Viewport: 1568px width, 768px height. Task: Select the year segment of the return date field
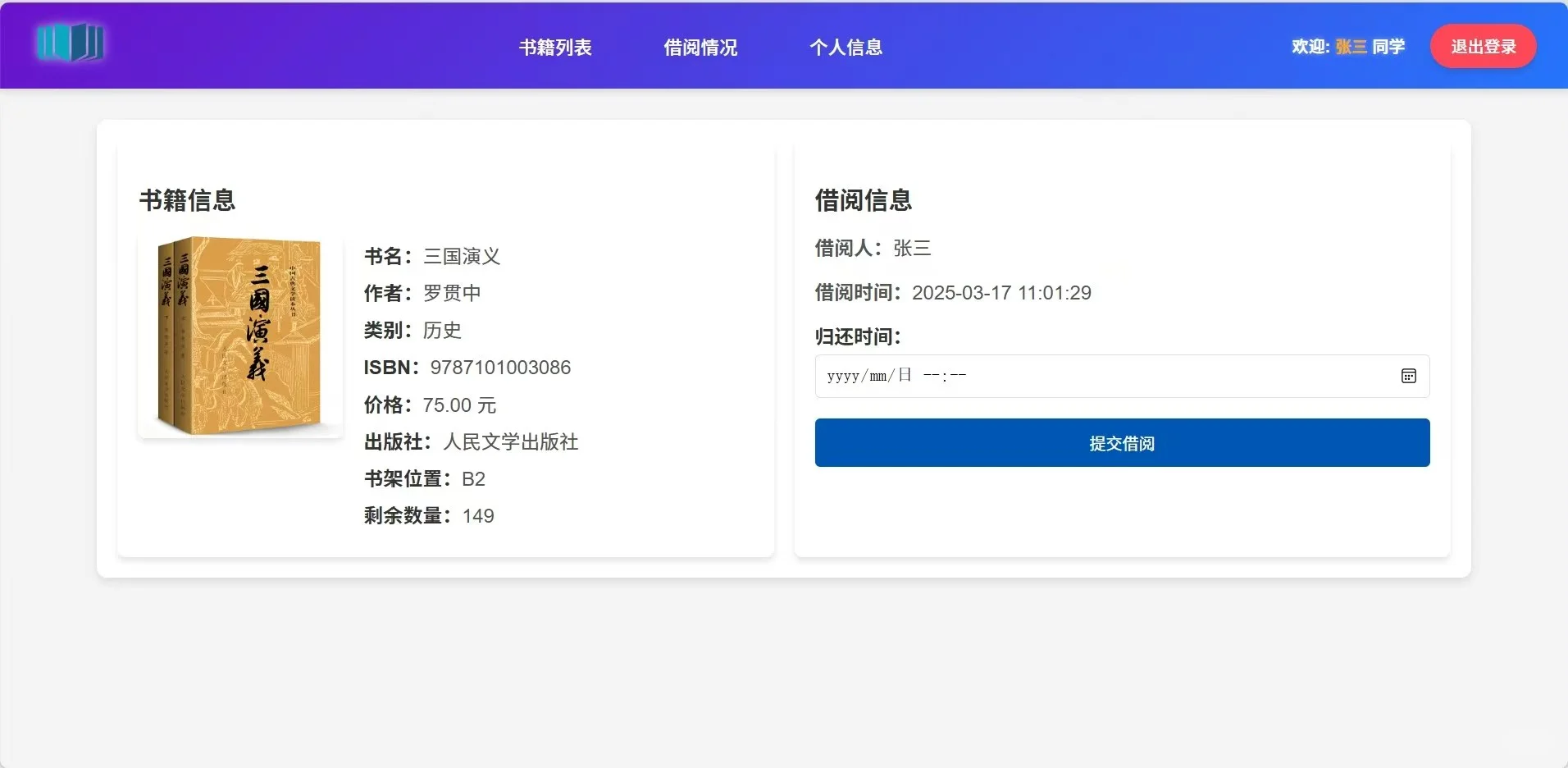pos(842,376)
